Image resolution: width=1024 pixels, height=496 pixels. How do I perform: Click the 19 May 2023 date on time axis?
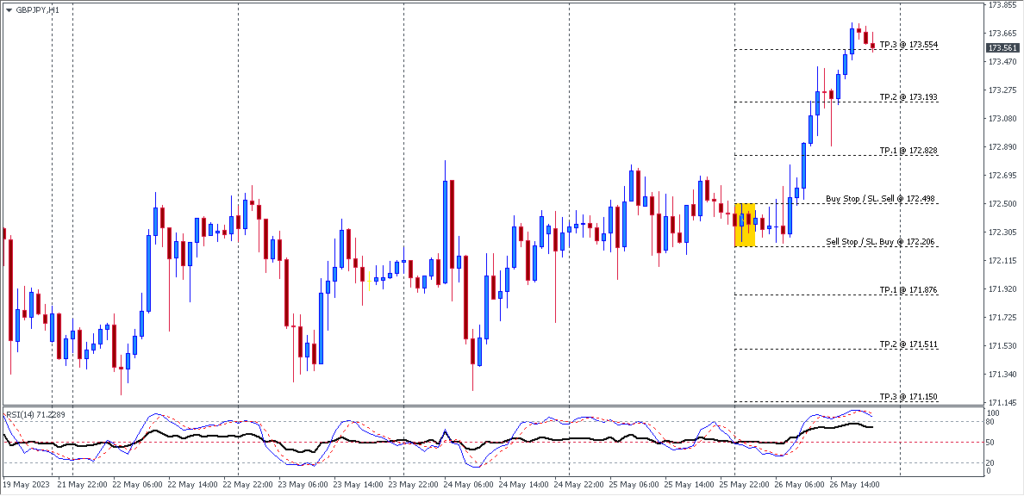(26, 483)
